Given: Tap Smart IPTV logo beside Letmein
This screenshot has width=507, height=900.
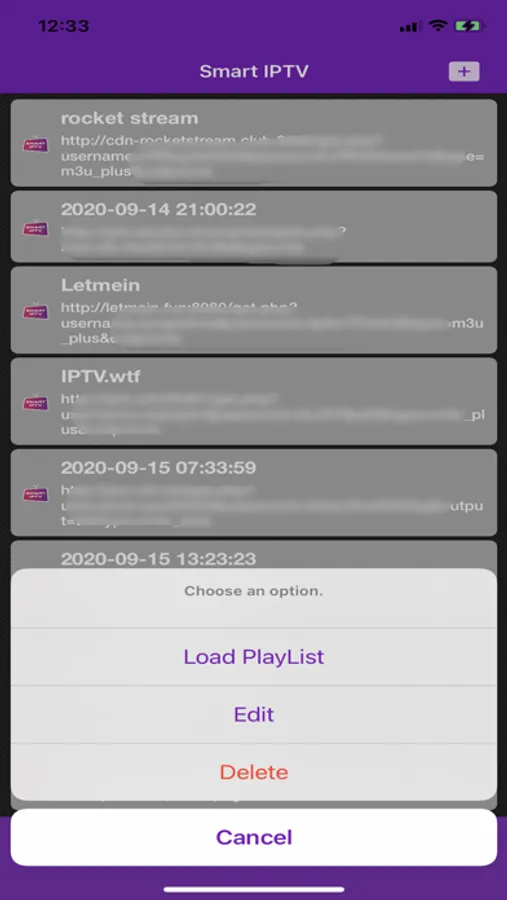Looking at the screenshot, I should point(36,311).
